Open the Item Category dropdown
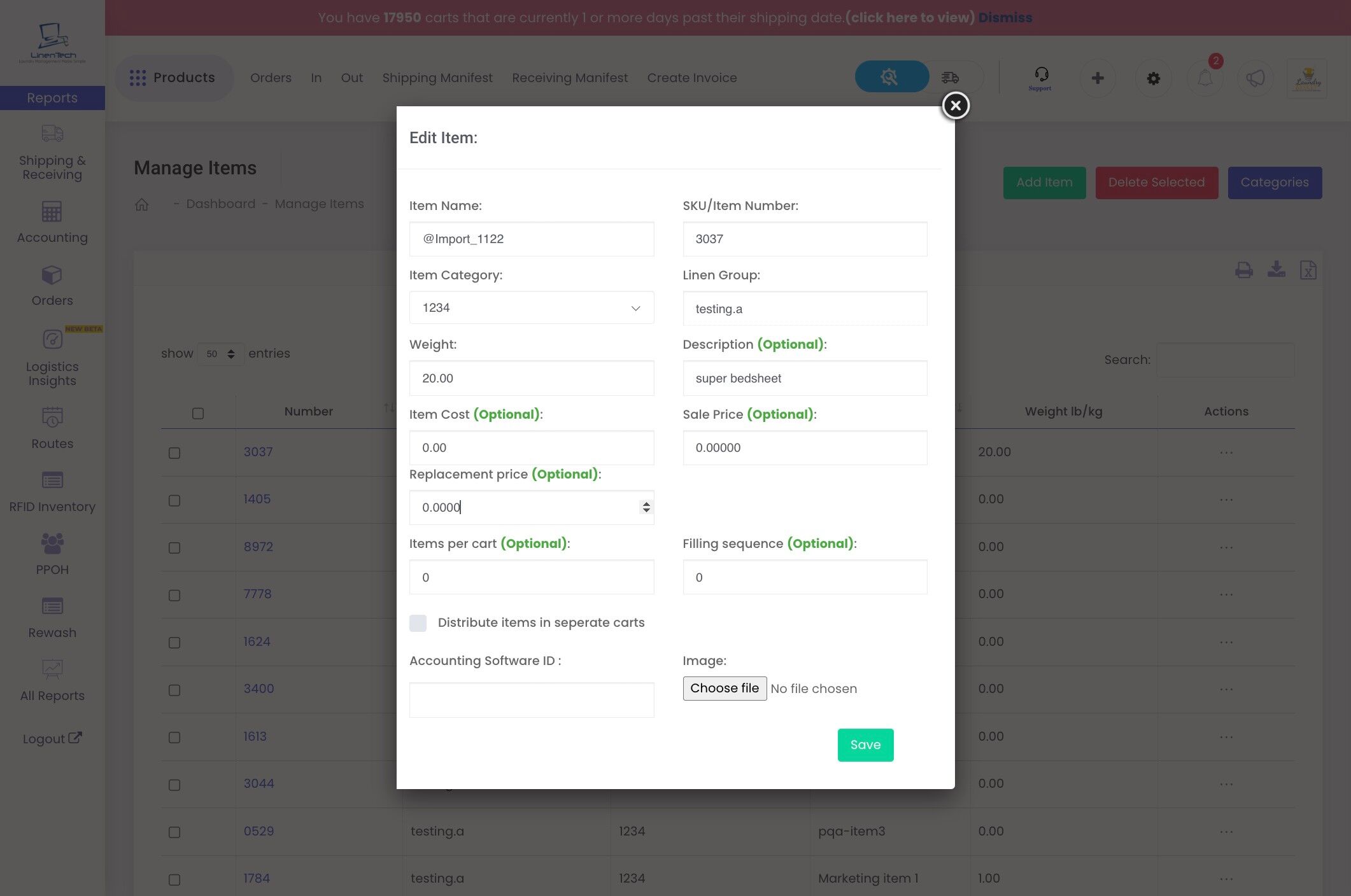 tap(531, 308)
